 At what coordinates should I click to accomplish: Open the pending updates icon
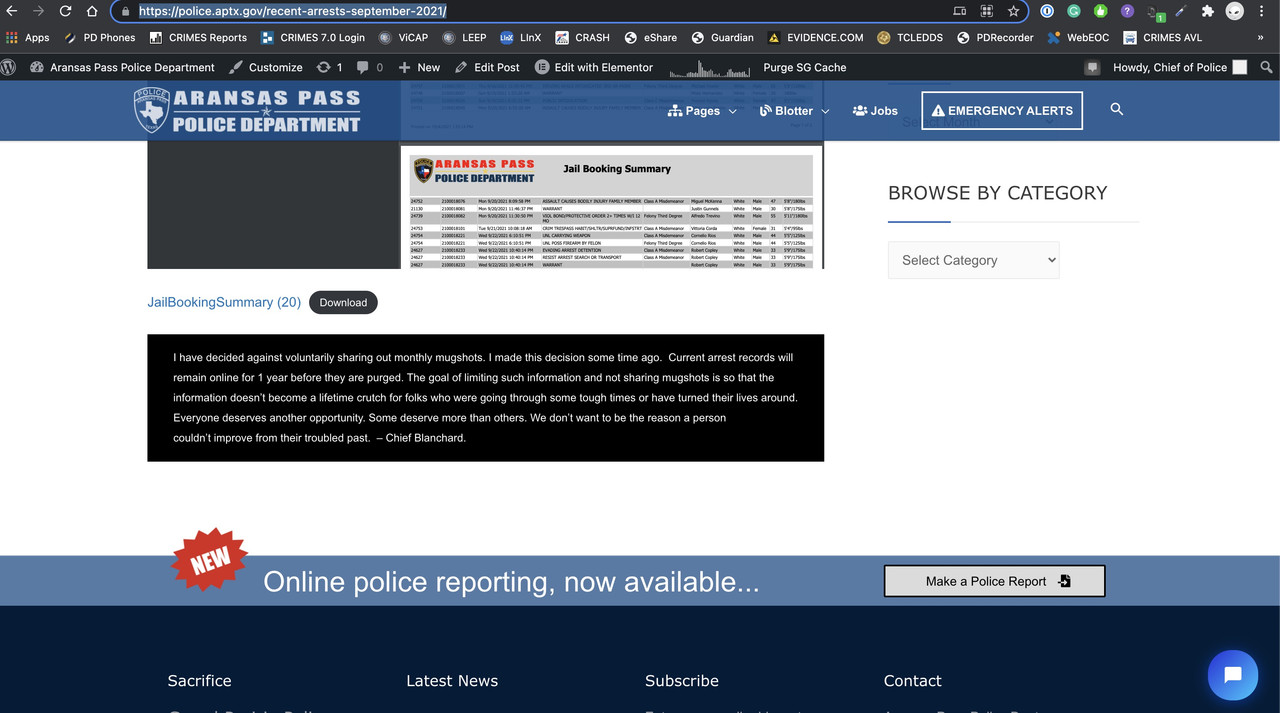coord(329,67)
